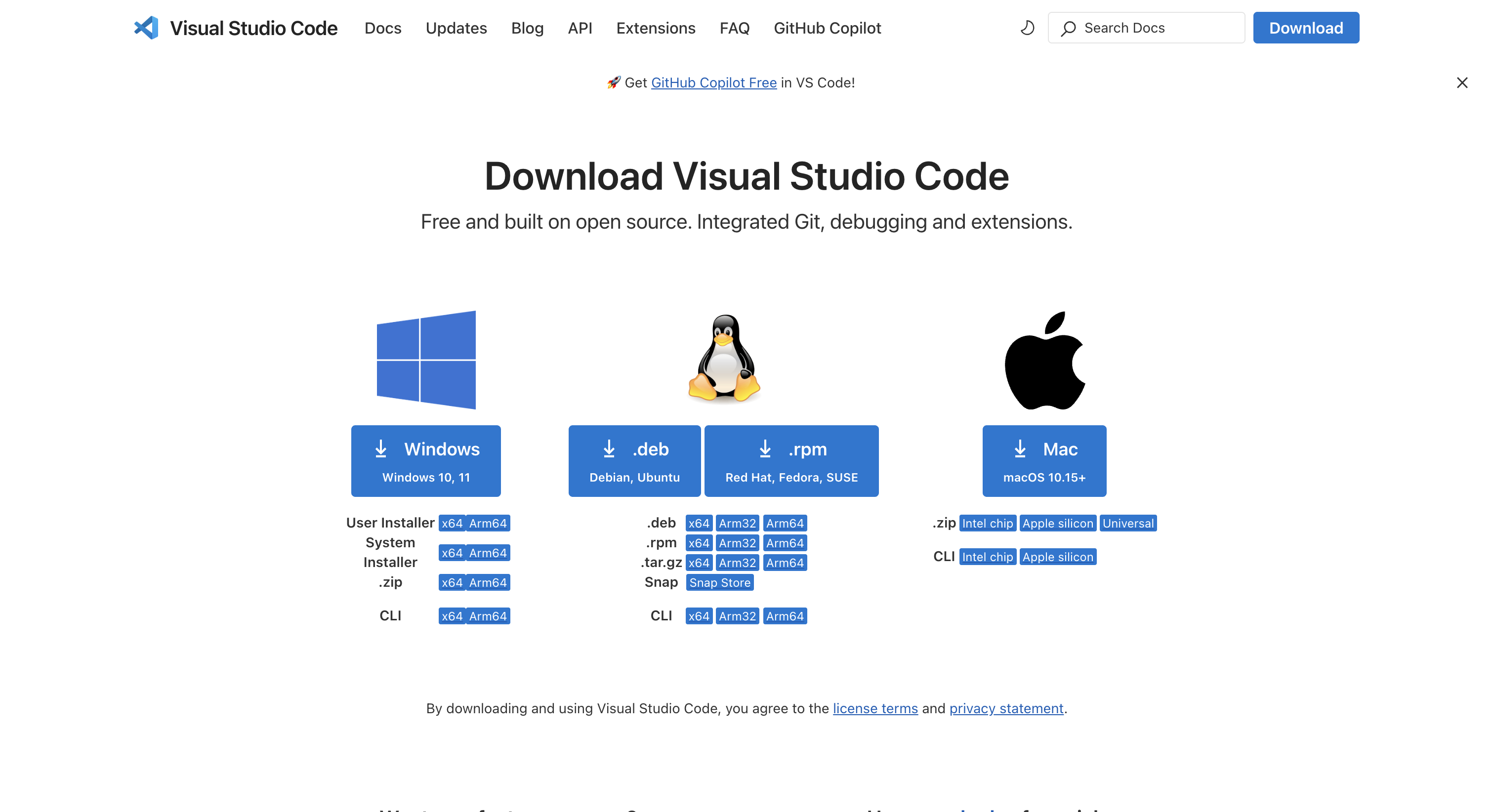
Task: Go to GitHub Copilot nav page
Action: tap(827, 28)
